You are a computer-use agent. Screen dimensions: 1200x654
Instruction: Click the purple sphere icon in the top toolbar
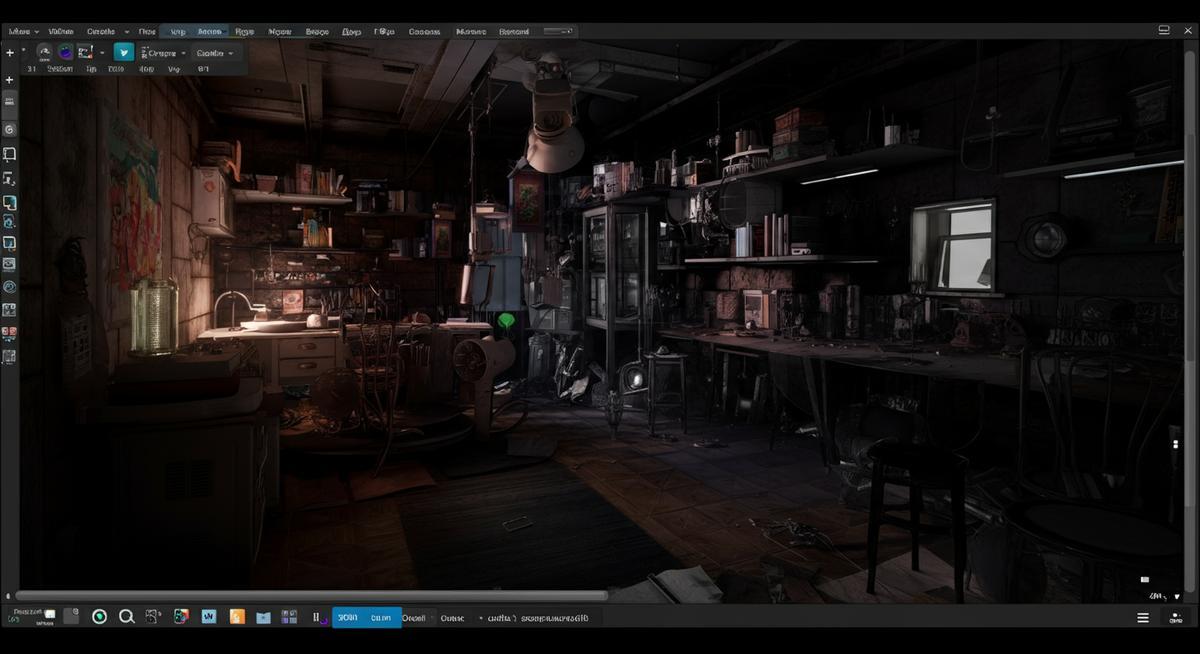[x=65, y=52]
